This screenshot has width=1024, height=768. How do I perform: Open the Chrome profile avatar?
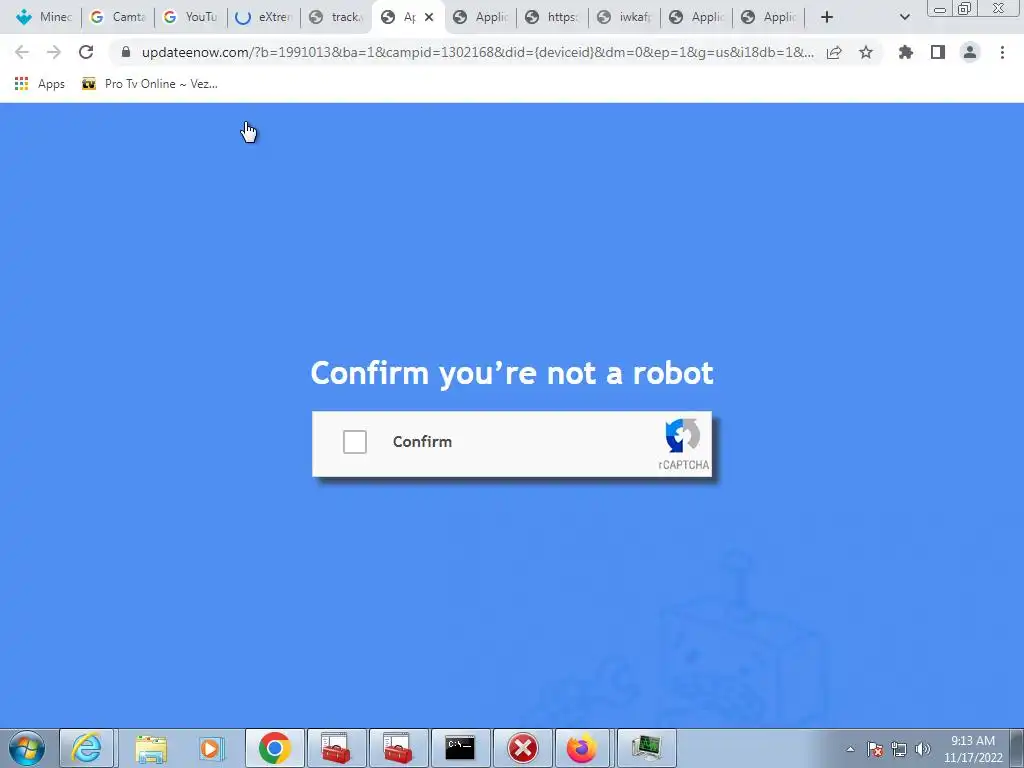[970, 52]
